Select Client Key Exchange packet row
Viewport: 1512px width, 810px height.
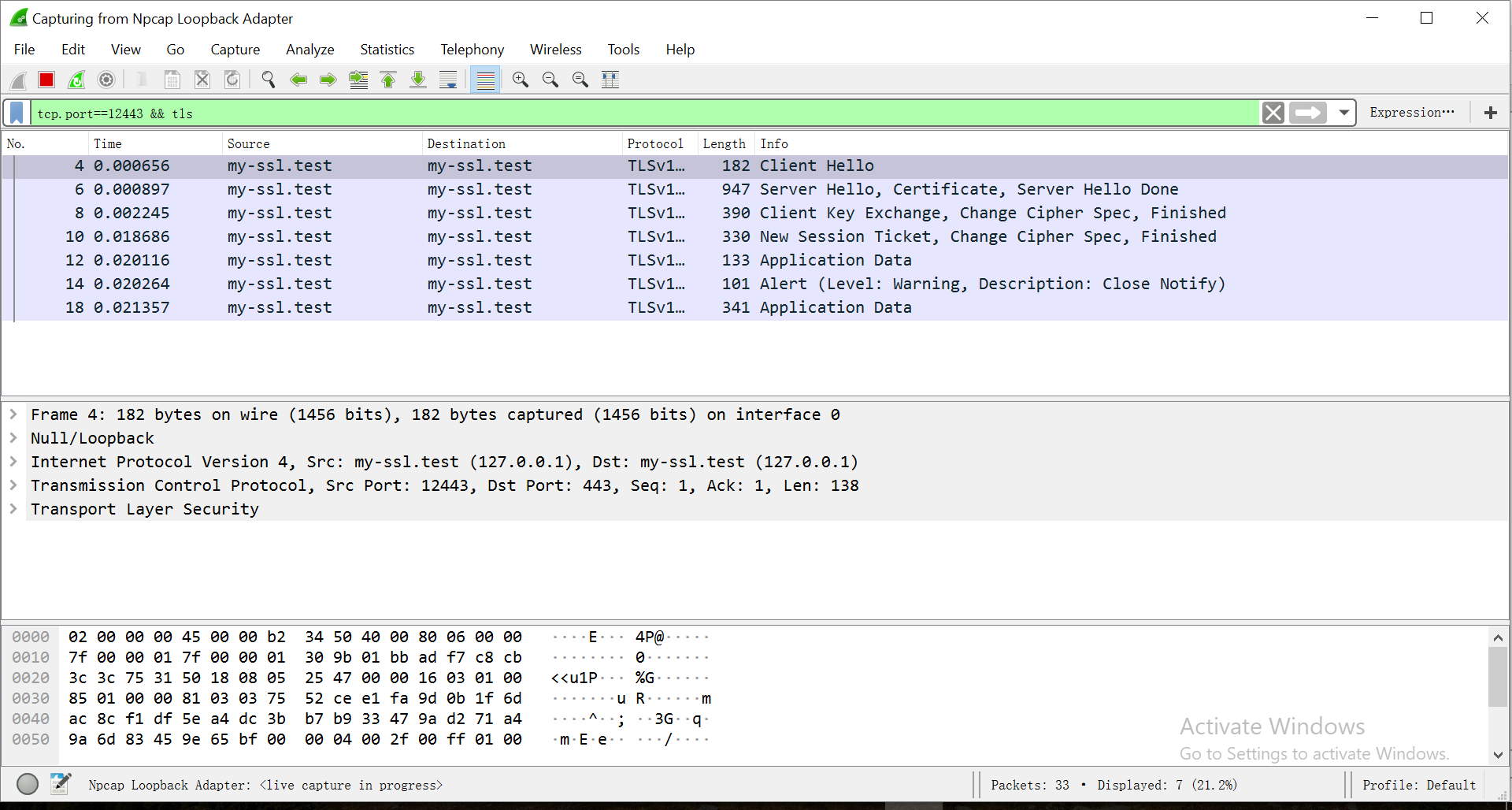point(755,214)
